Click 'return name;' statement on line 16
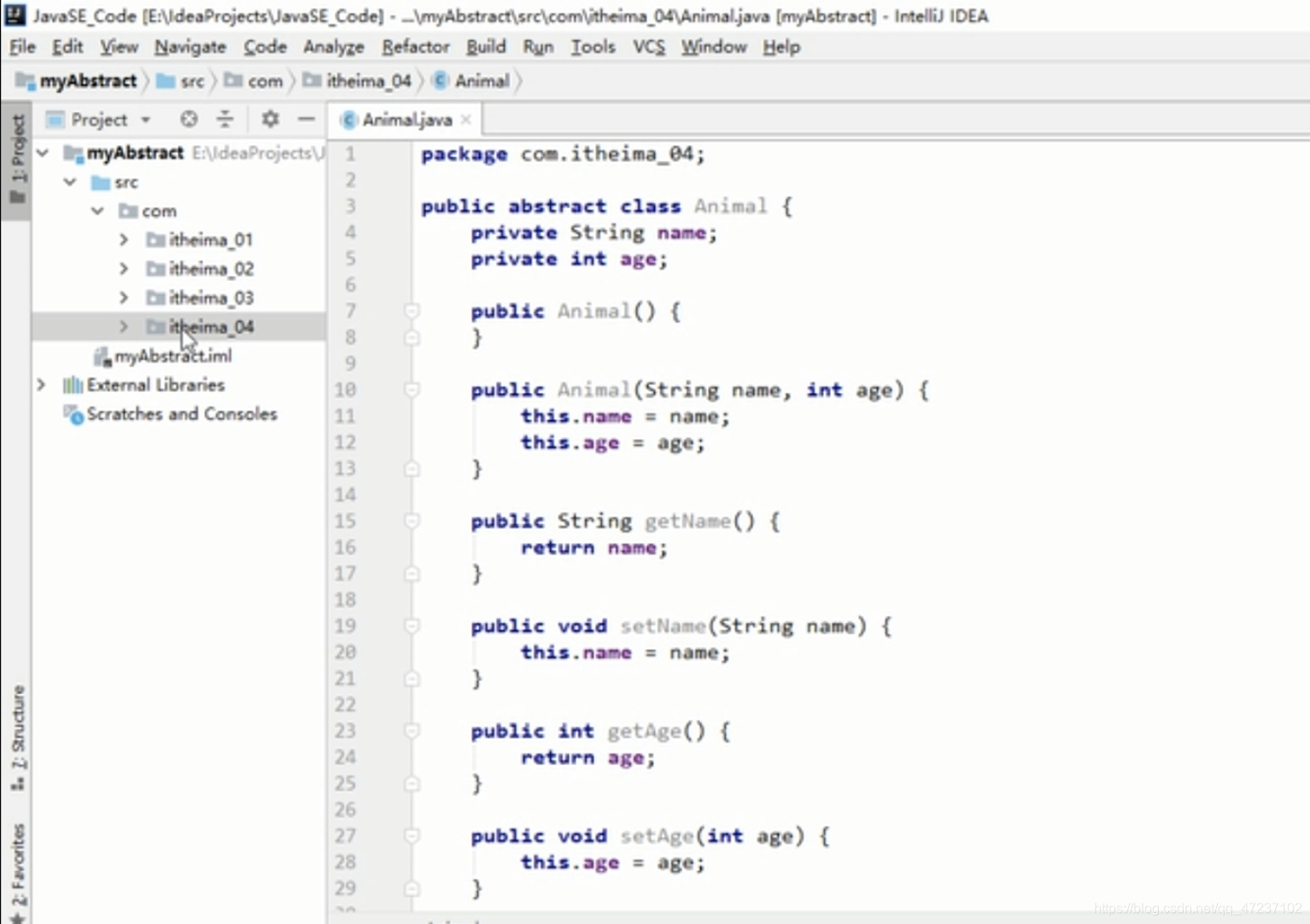The width and height of the screenshot is (1310, 924). coord(594,547)
